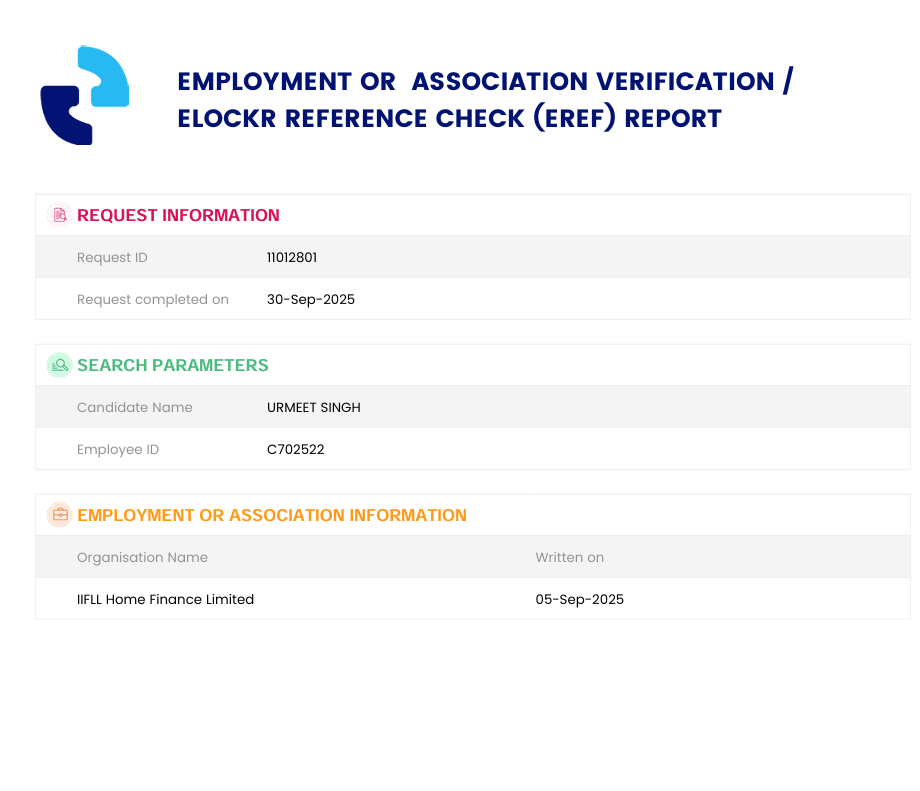Viewport: 920px width, 791px height.
Task: Click the Request ID label
Action: pos(112,258)
